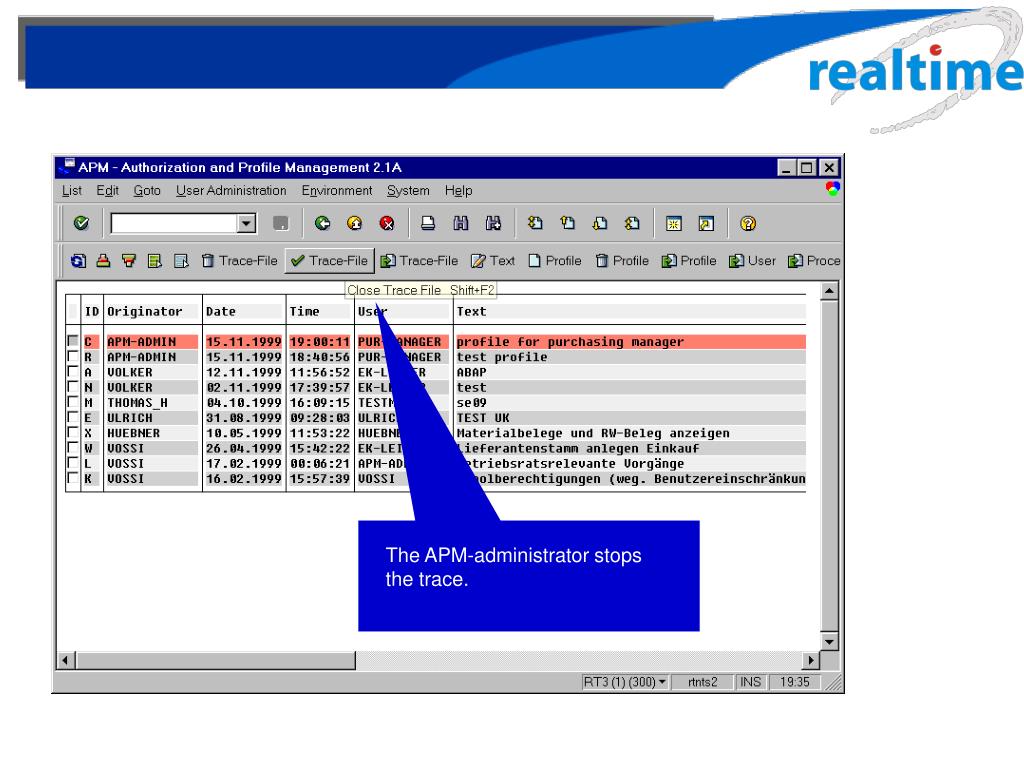This screenshot has height=768, width=1024.
Task: Open the Help menu
Action: coord(458,191)
